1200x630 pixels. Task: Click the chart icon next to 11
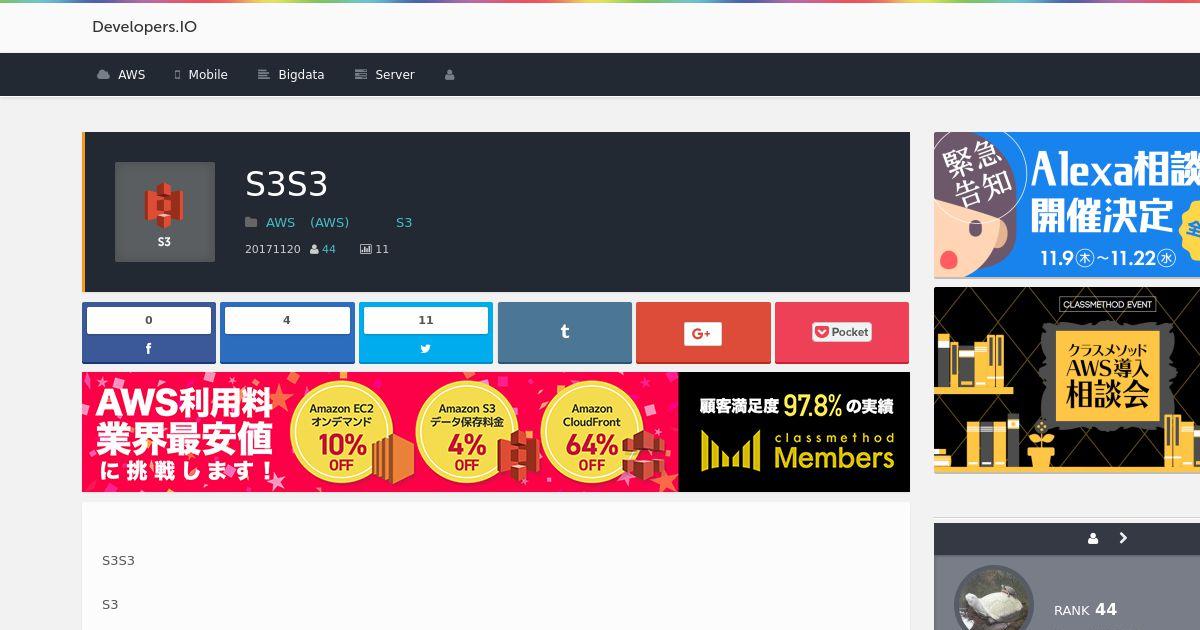(366, 249)
